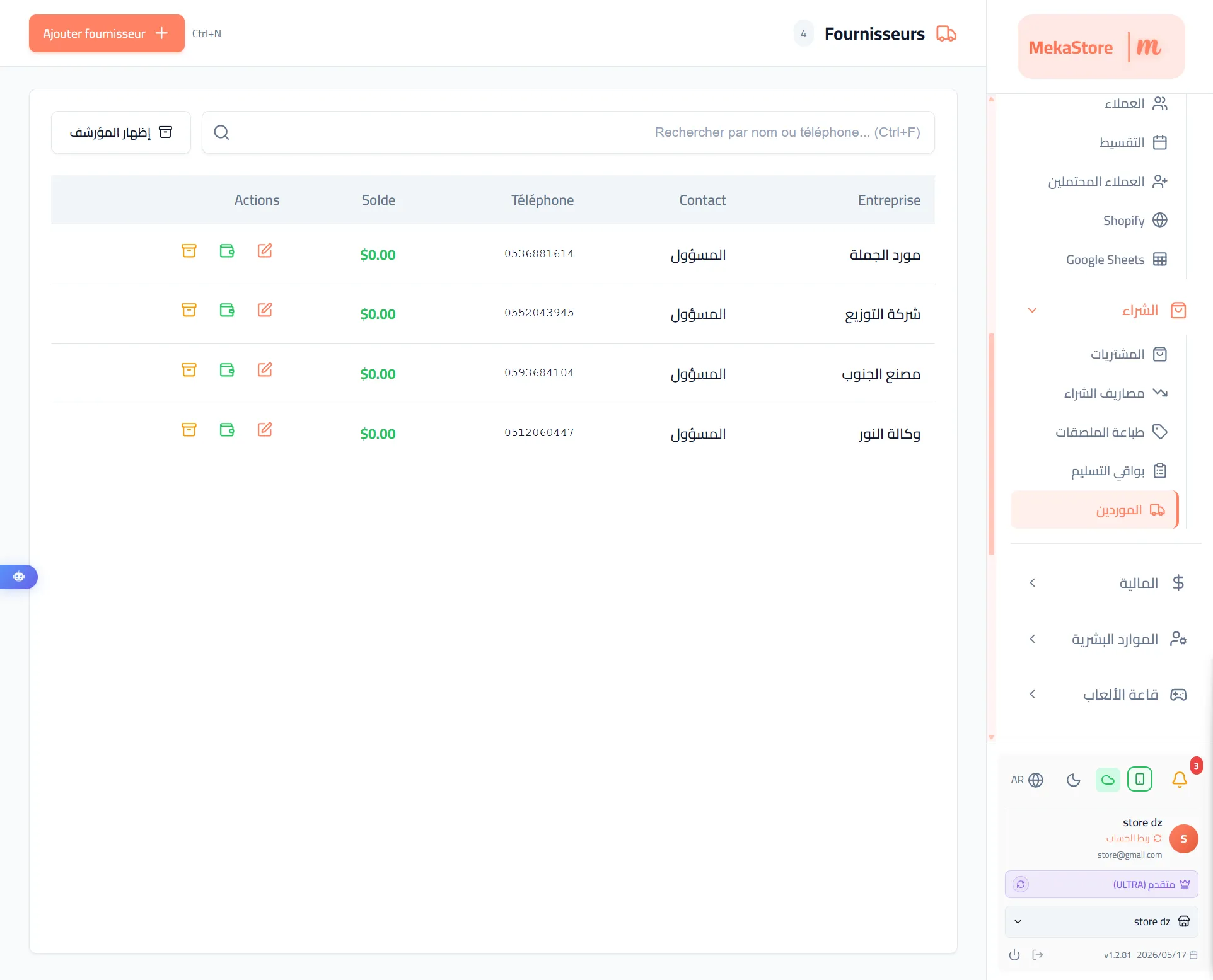
Task: Open Google Sheets menu item
Action: (x=1117, y=260)
